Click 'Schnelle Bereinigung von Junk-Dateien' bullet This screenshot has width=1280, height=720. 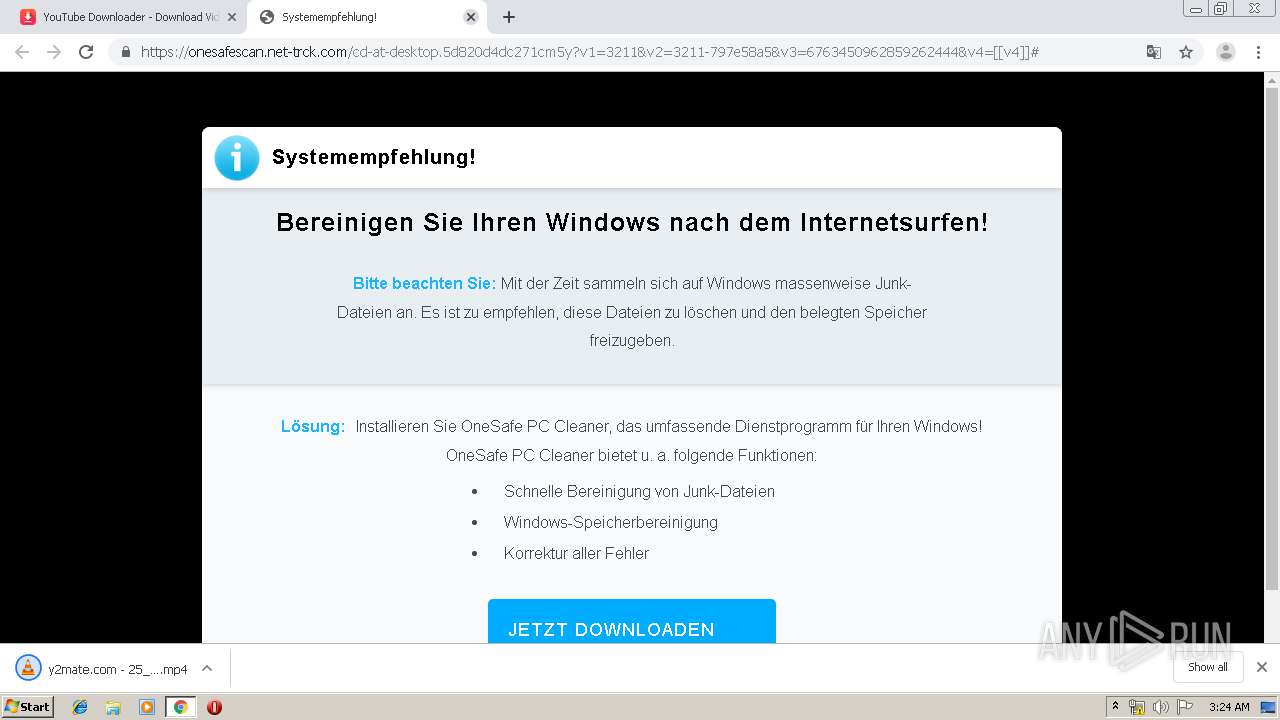click(639, 491)
